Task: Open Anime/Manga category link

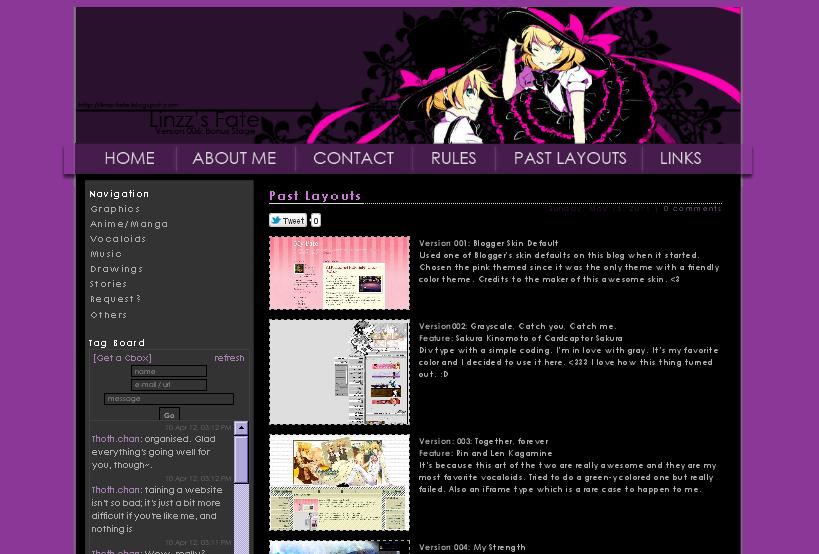Action: click(129, 224)
